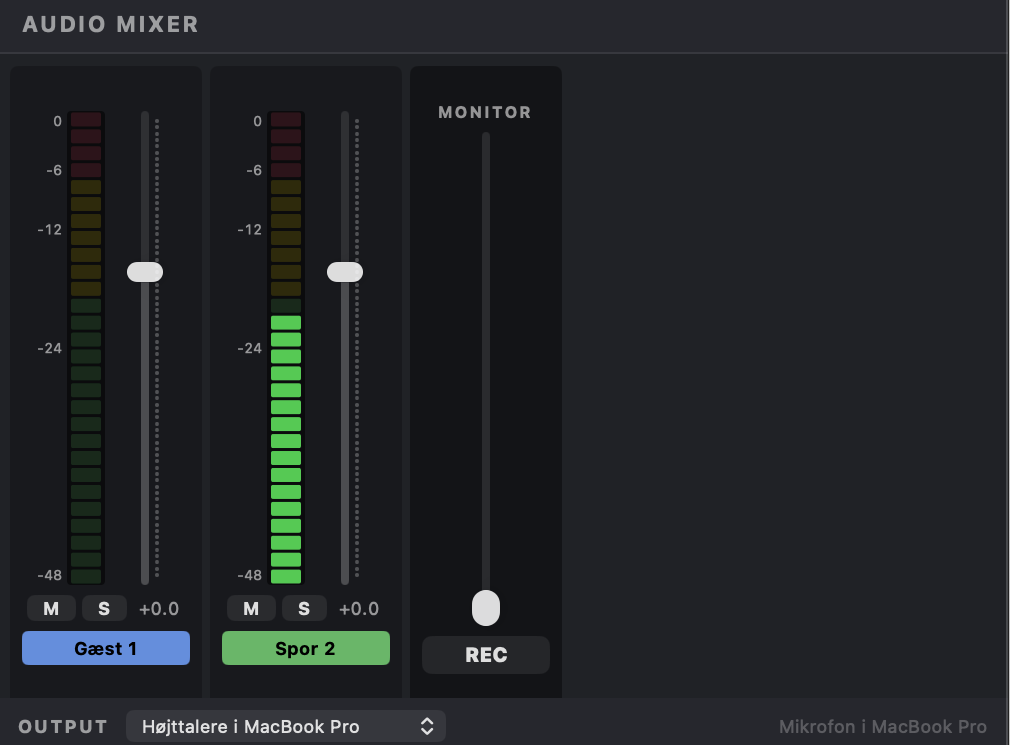Click the OUTPUT label
The image size is (1010, 745).
(63, 726)
